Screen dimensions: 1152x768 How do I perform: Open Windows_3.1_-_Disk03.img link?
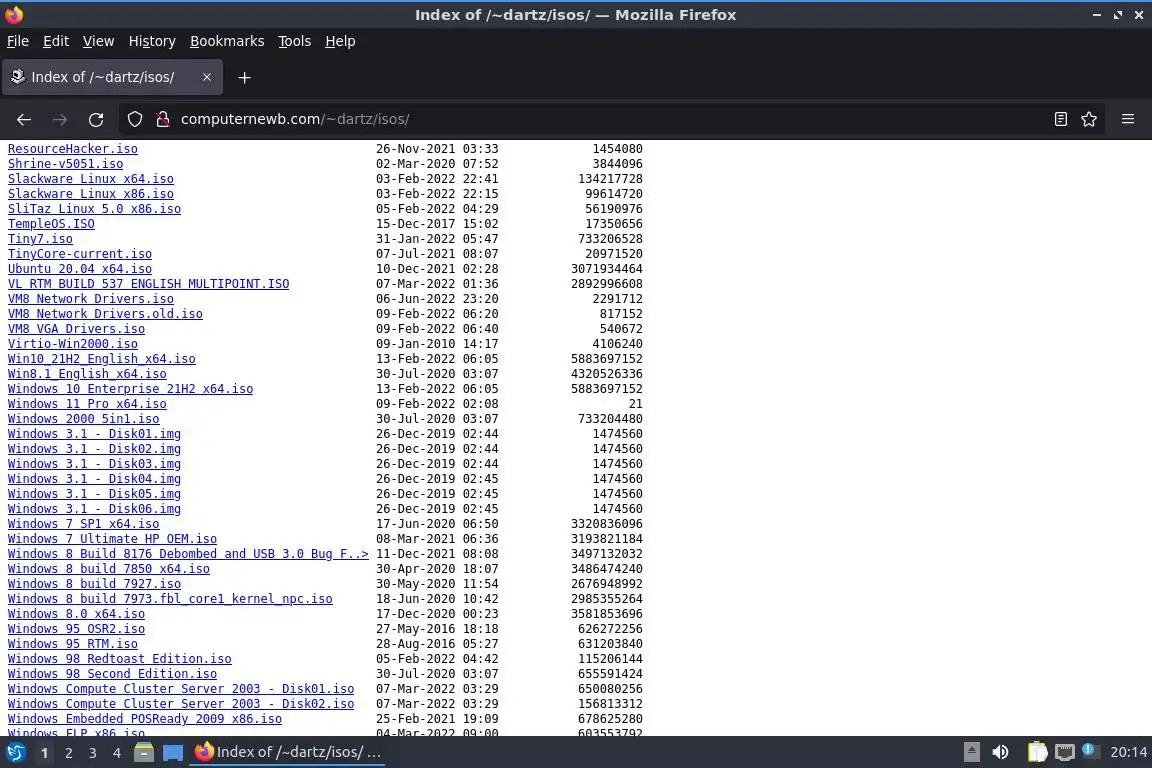click(x=94, y=464)
